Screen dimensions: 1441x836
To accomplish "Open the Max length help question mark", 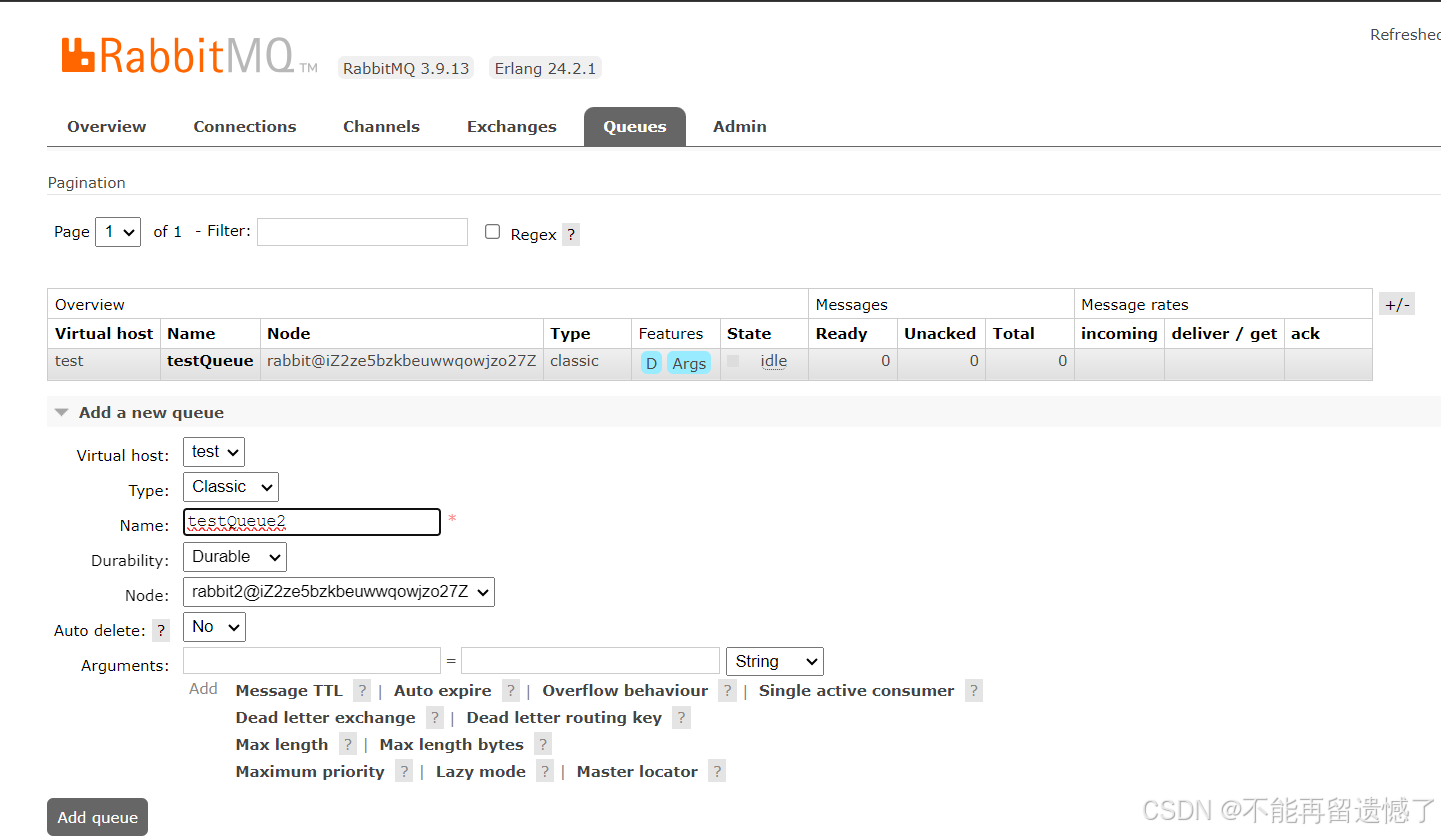I will [348, 744].
